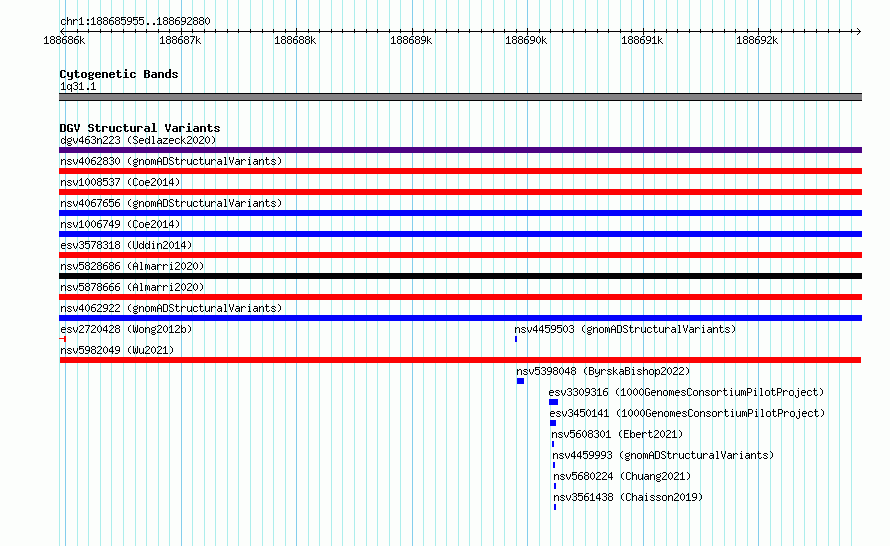Click the red nsv4062830 variant bar
The image size is (890, 546).
coord(460,171)
